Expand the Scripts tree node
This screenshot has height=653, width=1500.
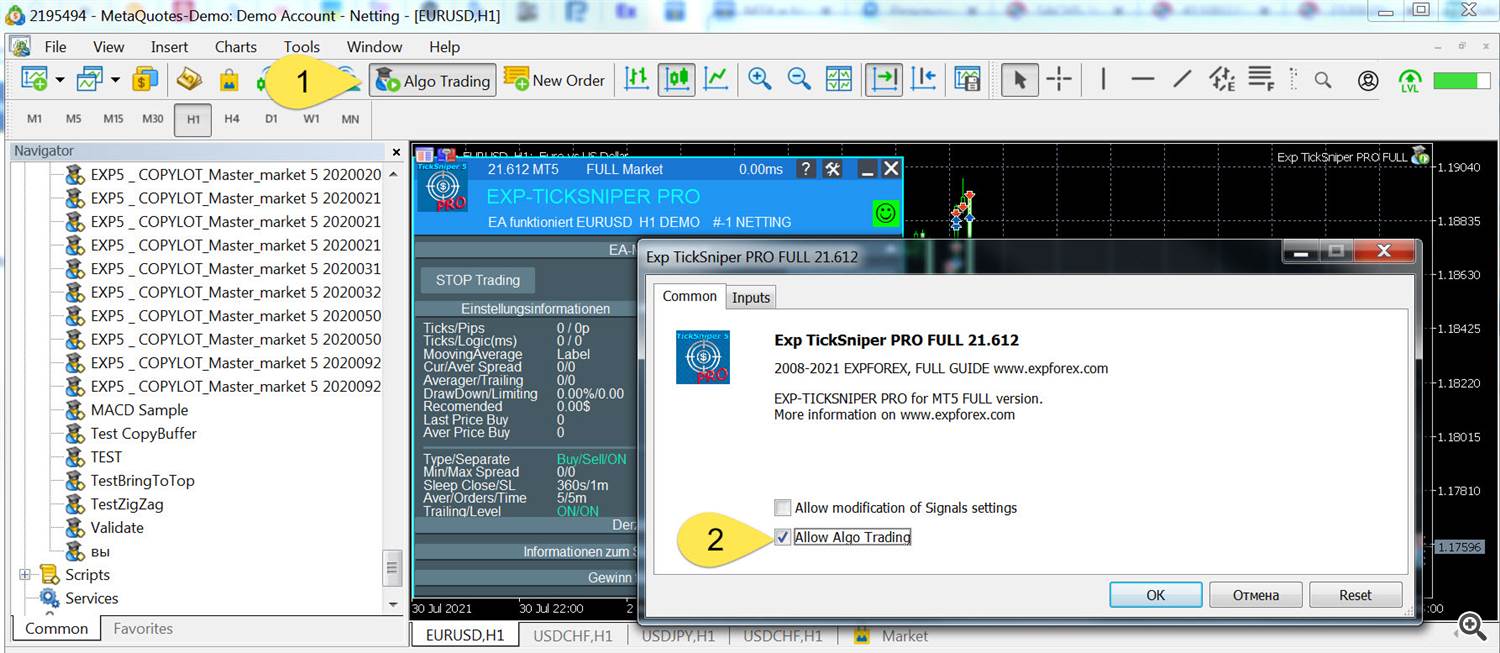pos(25,575)
